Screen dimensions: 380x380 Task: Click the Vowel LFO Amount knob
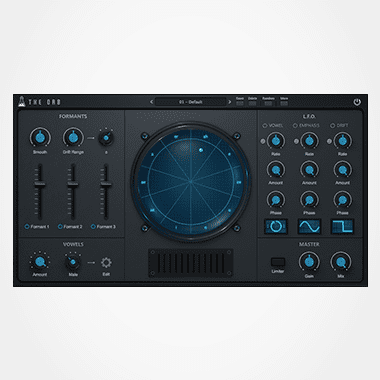[276, 170]
